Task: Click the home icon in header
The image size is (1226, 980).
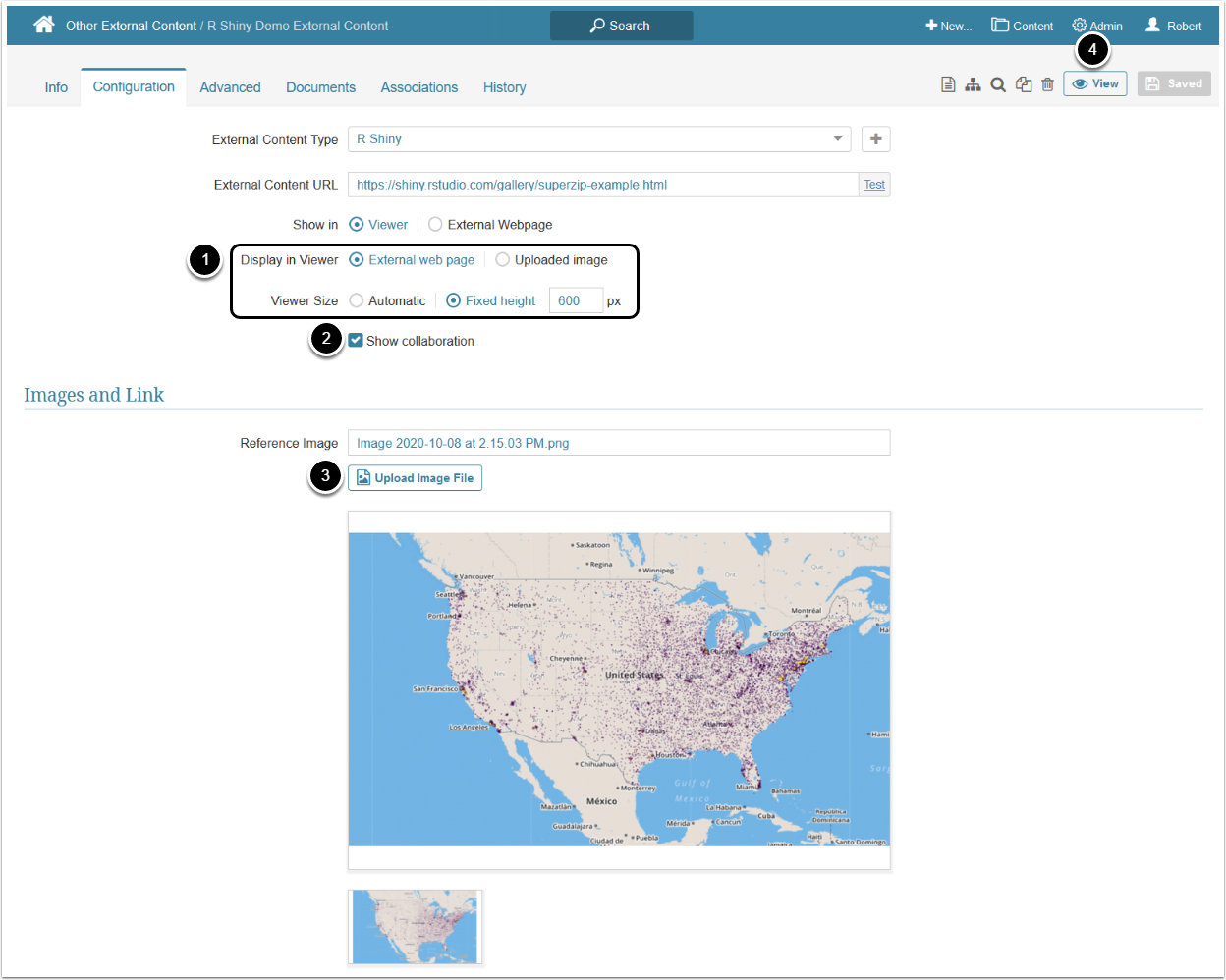Action: click(44, 25)
